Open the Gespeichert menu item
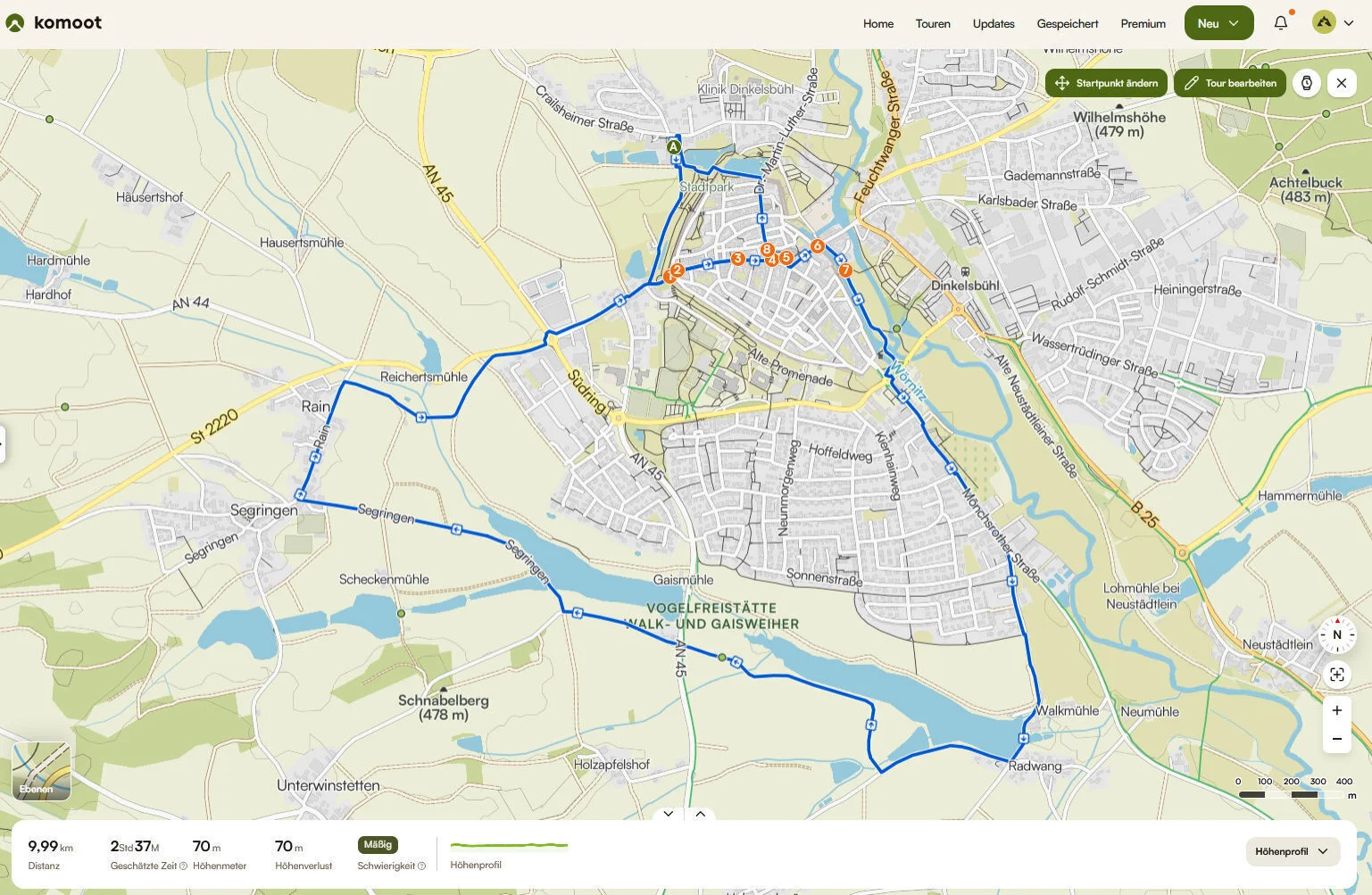 [x=1067, y=24]
